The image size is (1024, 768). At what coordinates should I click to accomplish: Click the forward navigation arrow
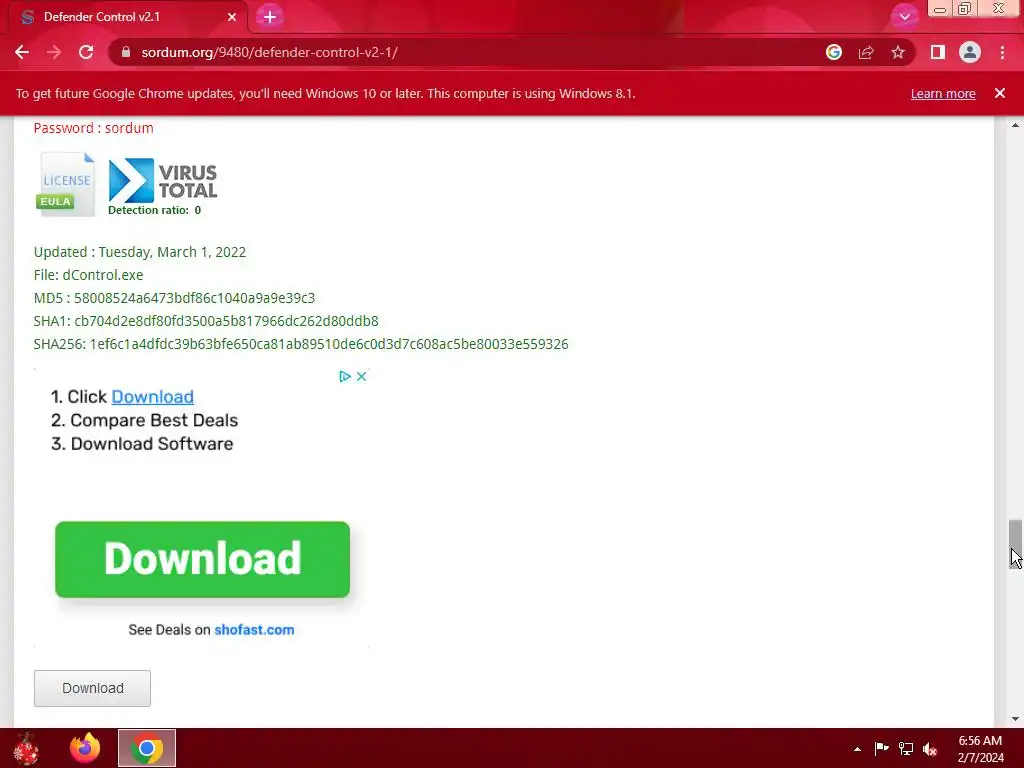click(54, 52)
